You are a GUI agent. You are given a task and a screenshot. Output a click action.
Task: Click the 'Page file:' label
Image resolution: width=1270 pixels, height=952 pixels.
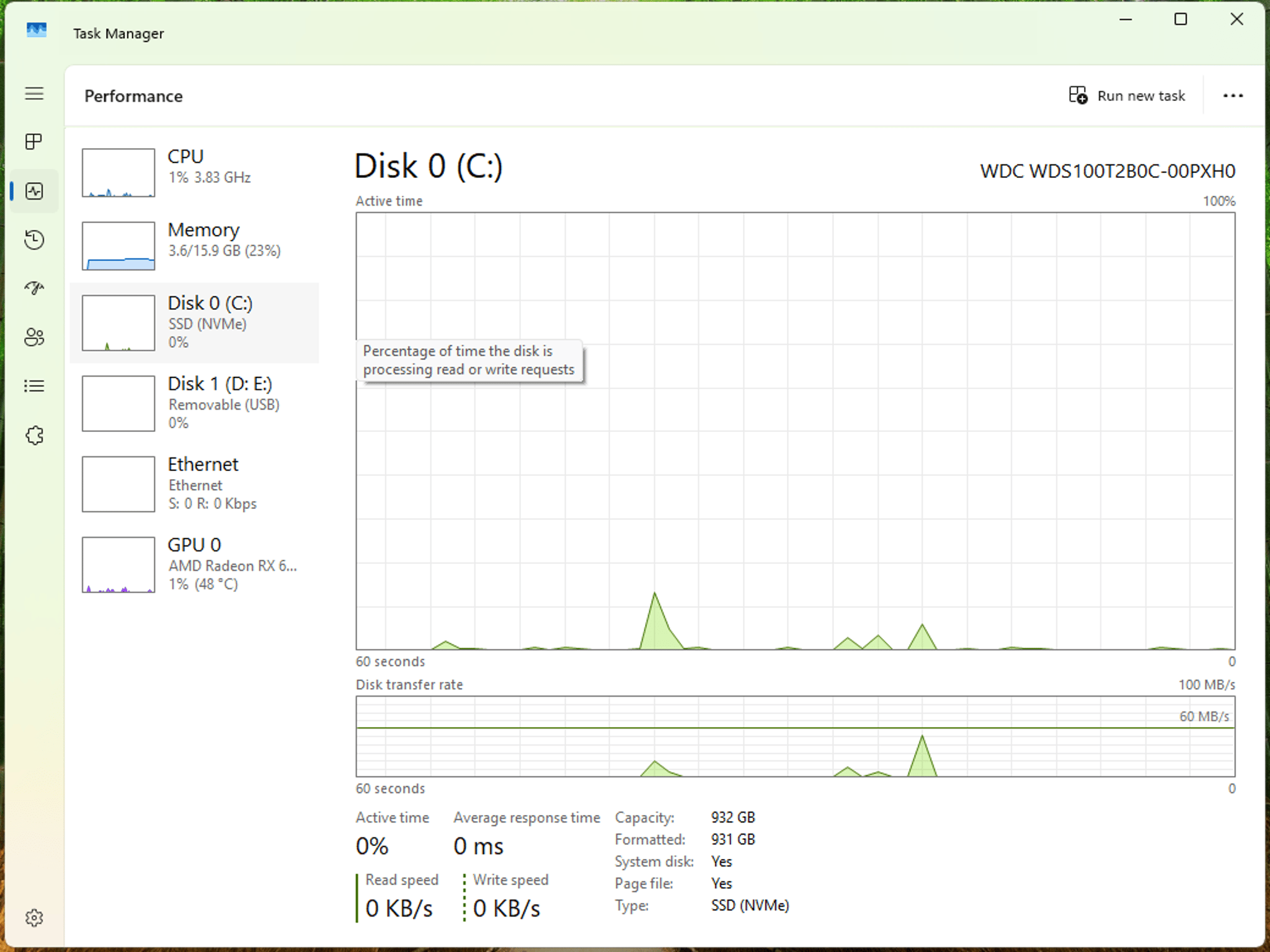click(644, 884)
